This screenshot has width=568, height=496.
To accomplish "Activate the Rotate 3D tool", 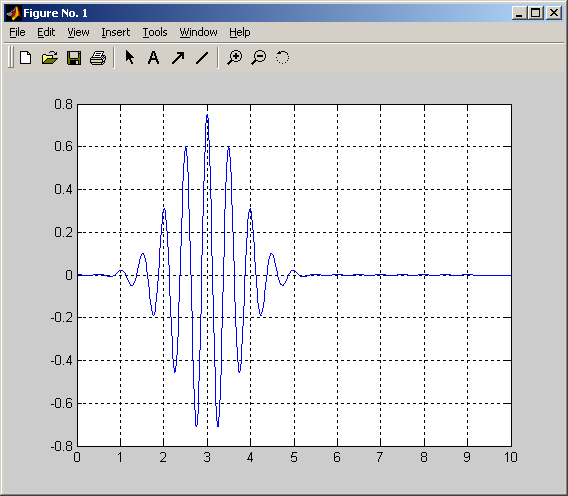I will [283, 58].
